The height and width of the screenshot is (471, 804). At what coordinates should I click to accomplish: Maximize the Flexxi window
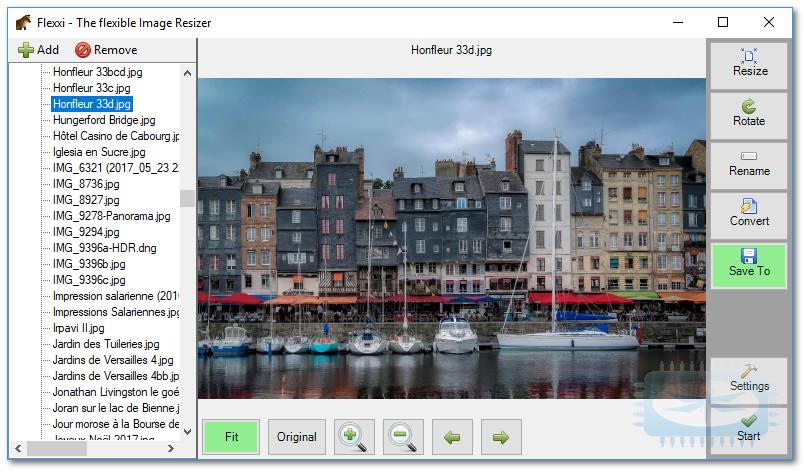click(723, 23)
